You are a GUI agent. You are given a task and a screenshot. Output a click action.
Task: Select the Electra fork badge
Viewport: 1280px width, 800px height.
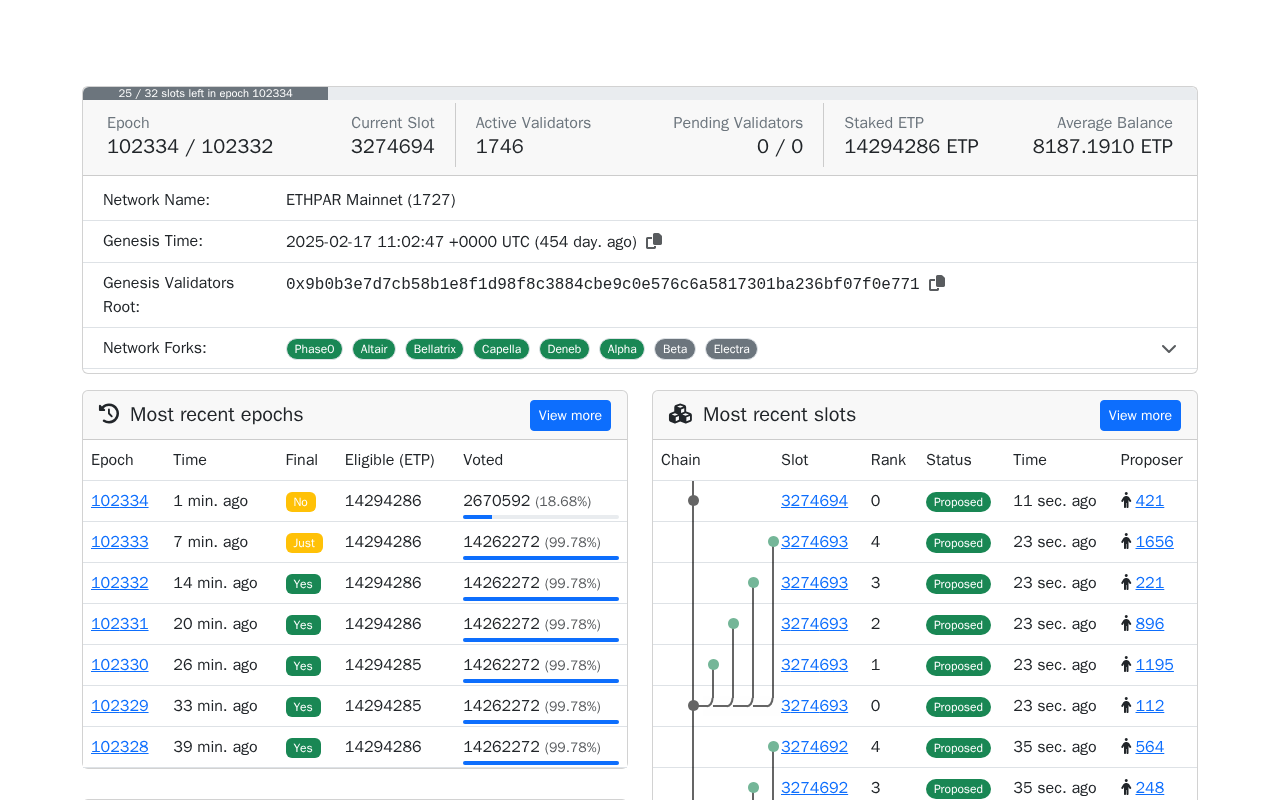(732, 349)
